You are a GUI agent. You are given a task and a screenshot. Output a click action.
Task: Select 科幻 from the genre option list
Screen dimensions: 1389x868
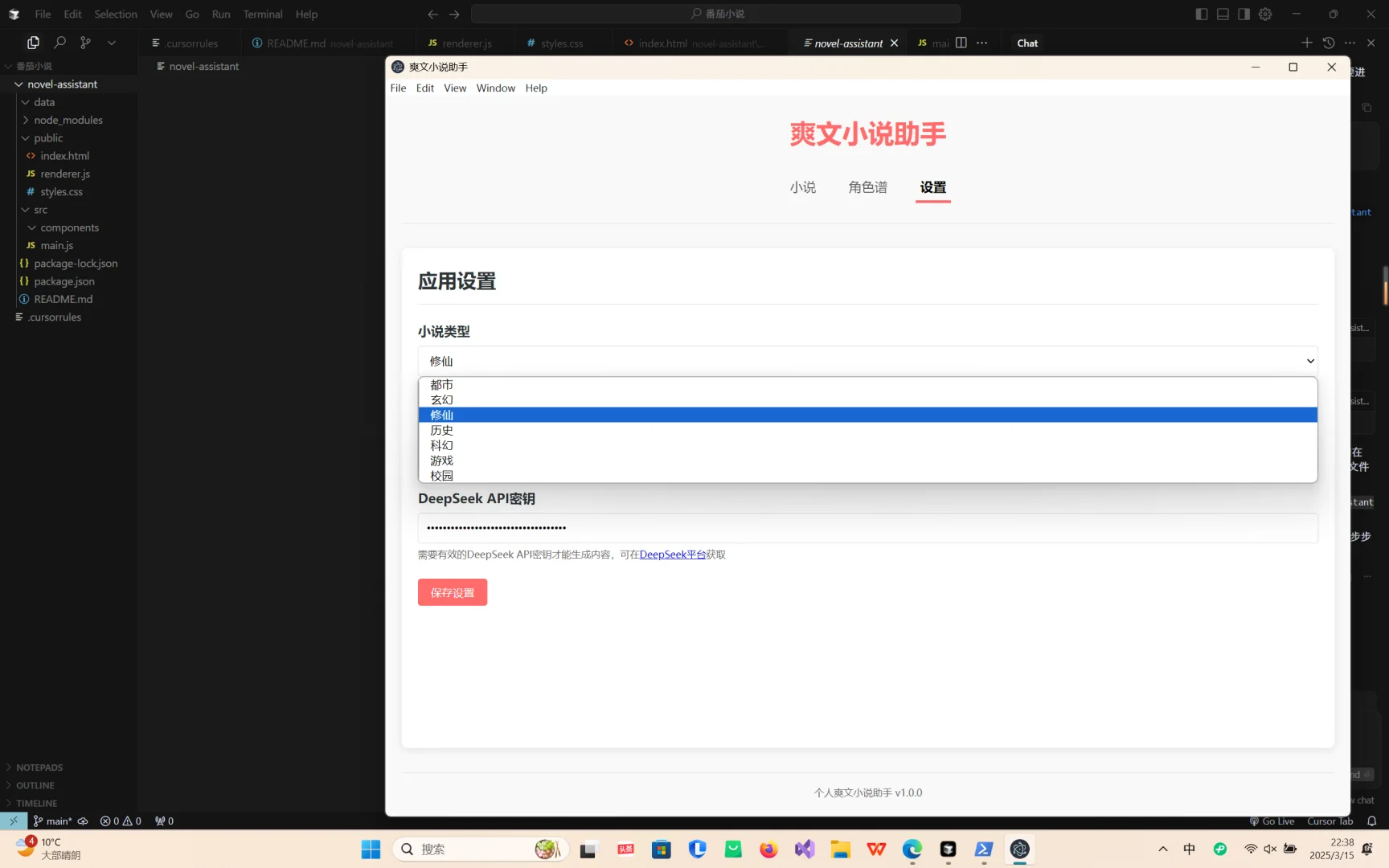(x=441, y=445)
